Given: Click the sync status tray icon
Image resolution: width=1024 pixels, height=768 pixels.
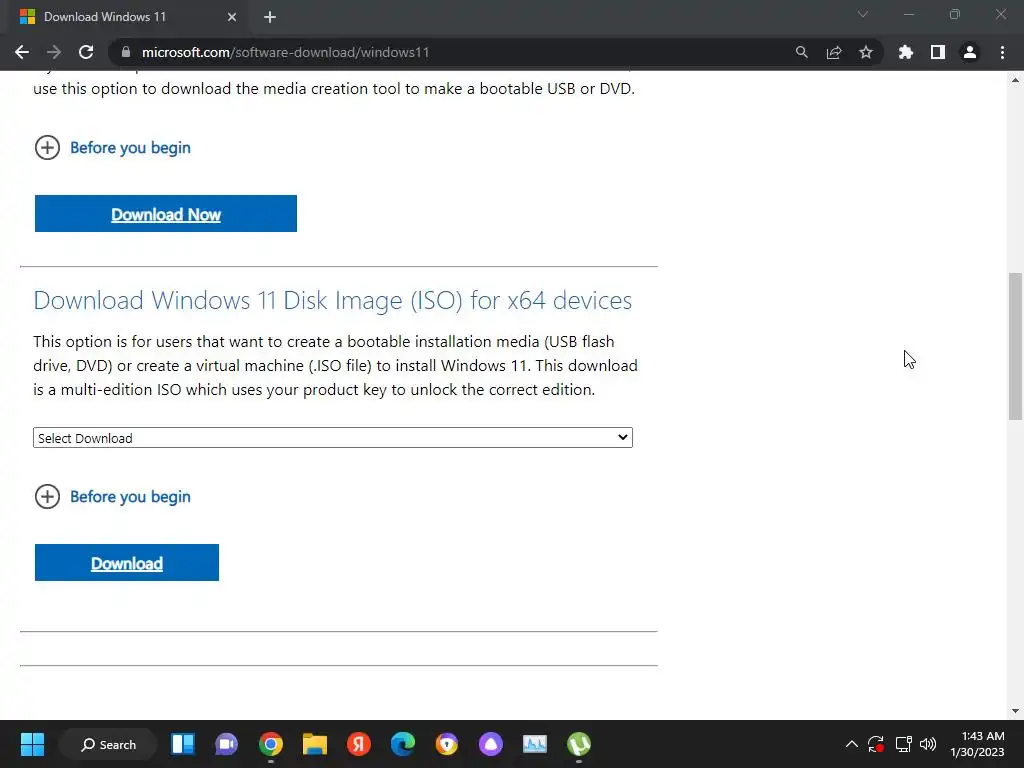Looking at the screenshot, I should pyautogui.click(x=876, y=744).
